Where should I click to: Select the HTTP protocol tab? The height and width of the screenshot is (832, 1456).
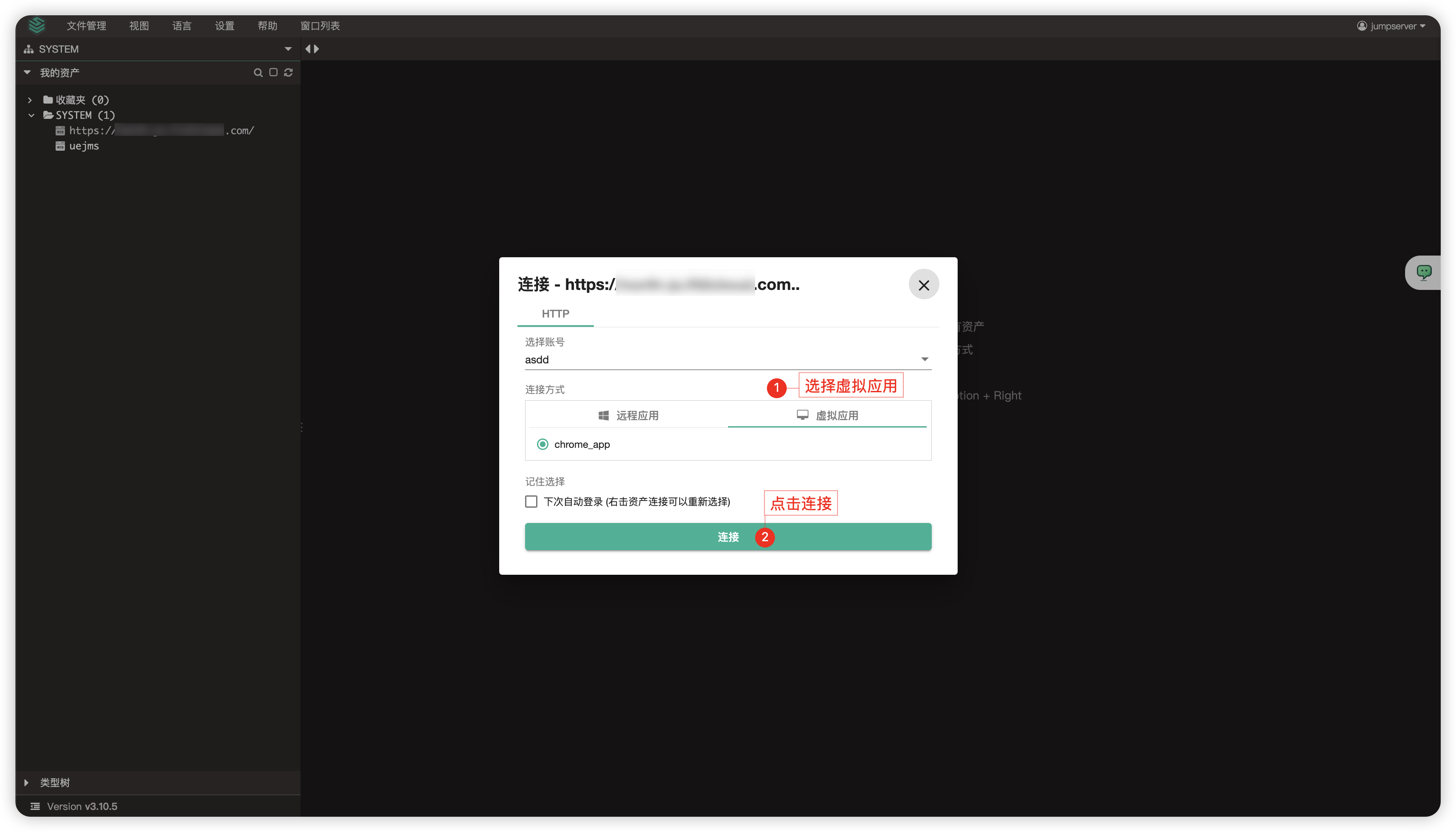(x=555, y=314)
